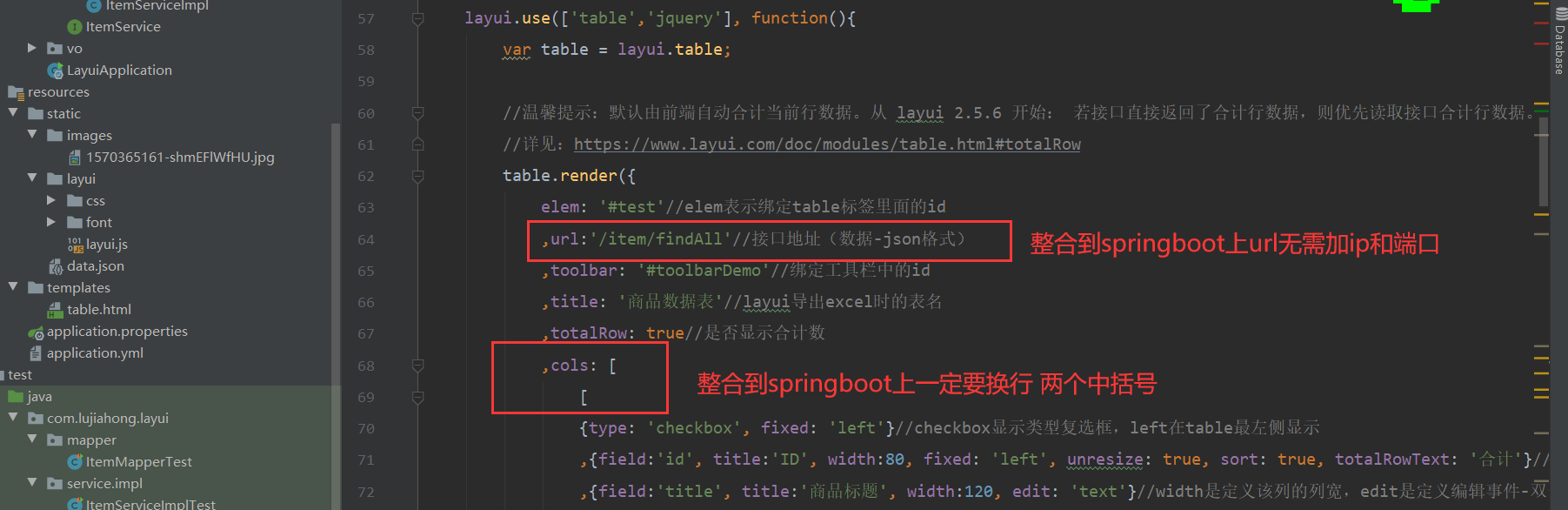1568x510 pixels.
Task: Open table.html in templates folder
Action: coord(98,310)
